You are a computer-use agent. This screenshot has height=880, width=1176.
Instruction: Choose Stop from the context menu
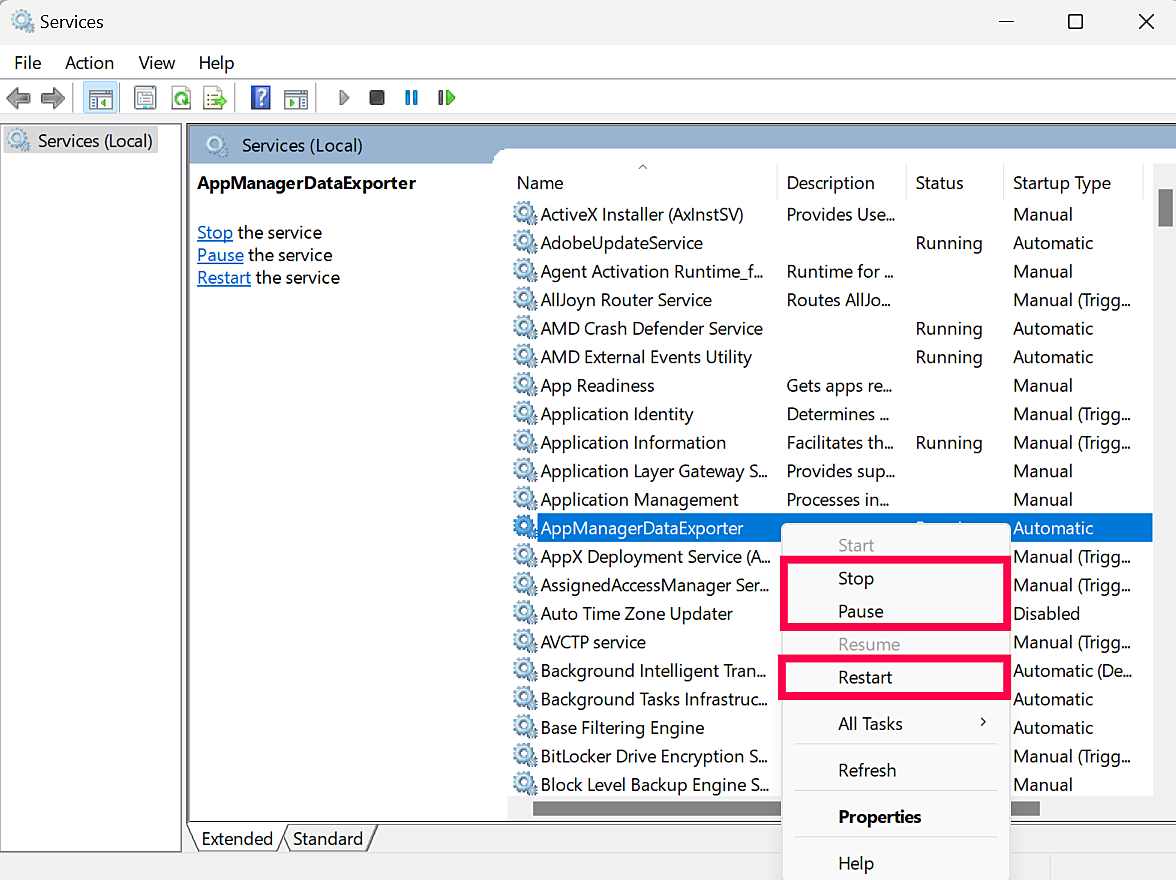tap(856, 578)
